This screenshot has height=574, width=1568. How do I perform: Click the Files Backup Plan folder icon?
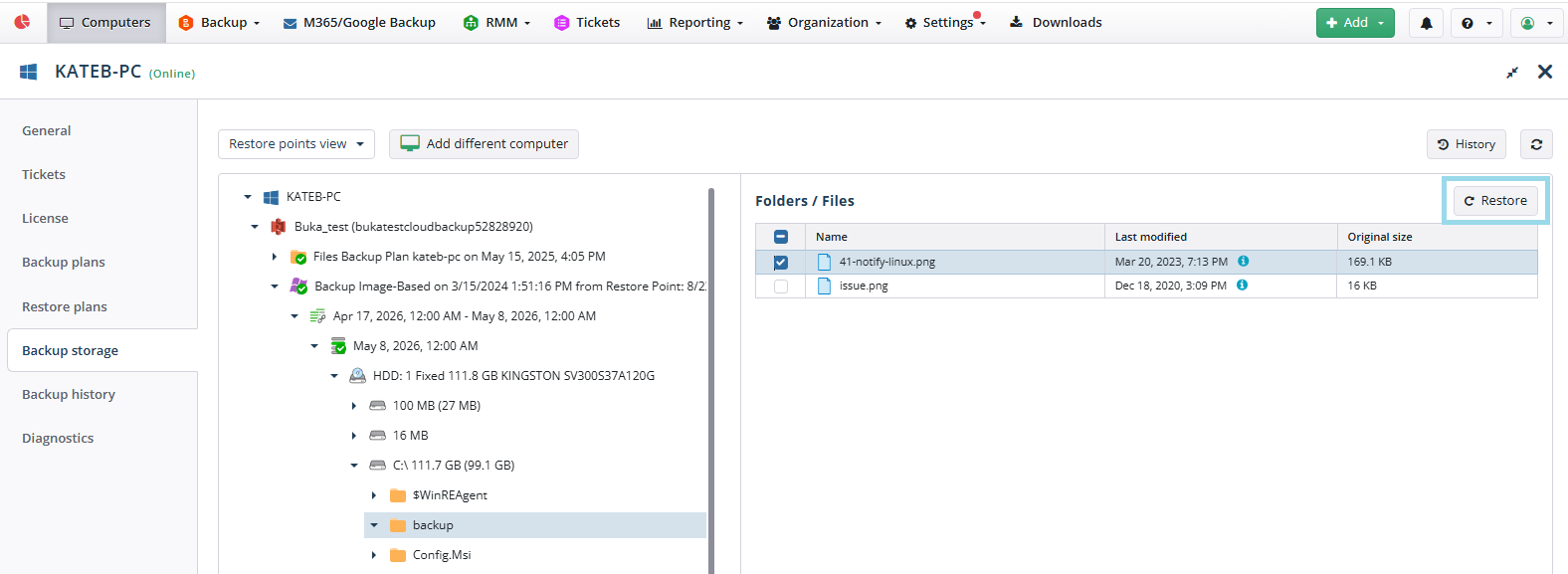click(x=298, y=257)
